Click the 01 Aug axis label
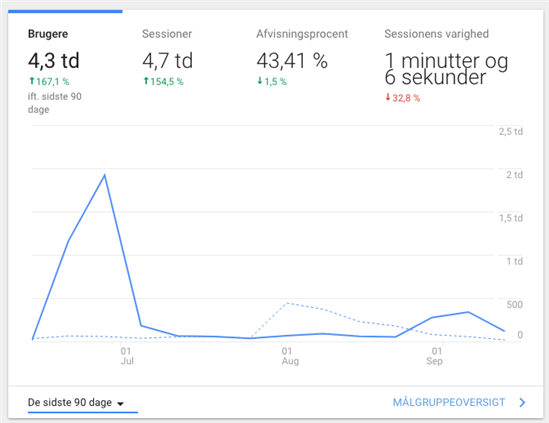The image size is (549, 423). [290, 356]
